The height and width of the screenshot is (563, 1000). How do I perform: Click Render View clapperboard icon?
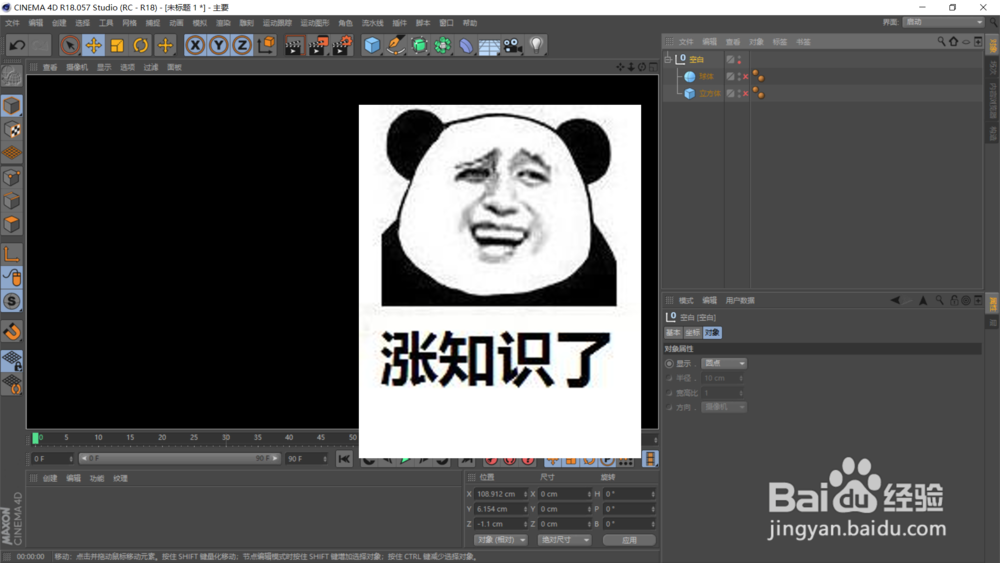click(293, 45)
